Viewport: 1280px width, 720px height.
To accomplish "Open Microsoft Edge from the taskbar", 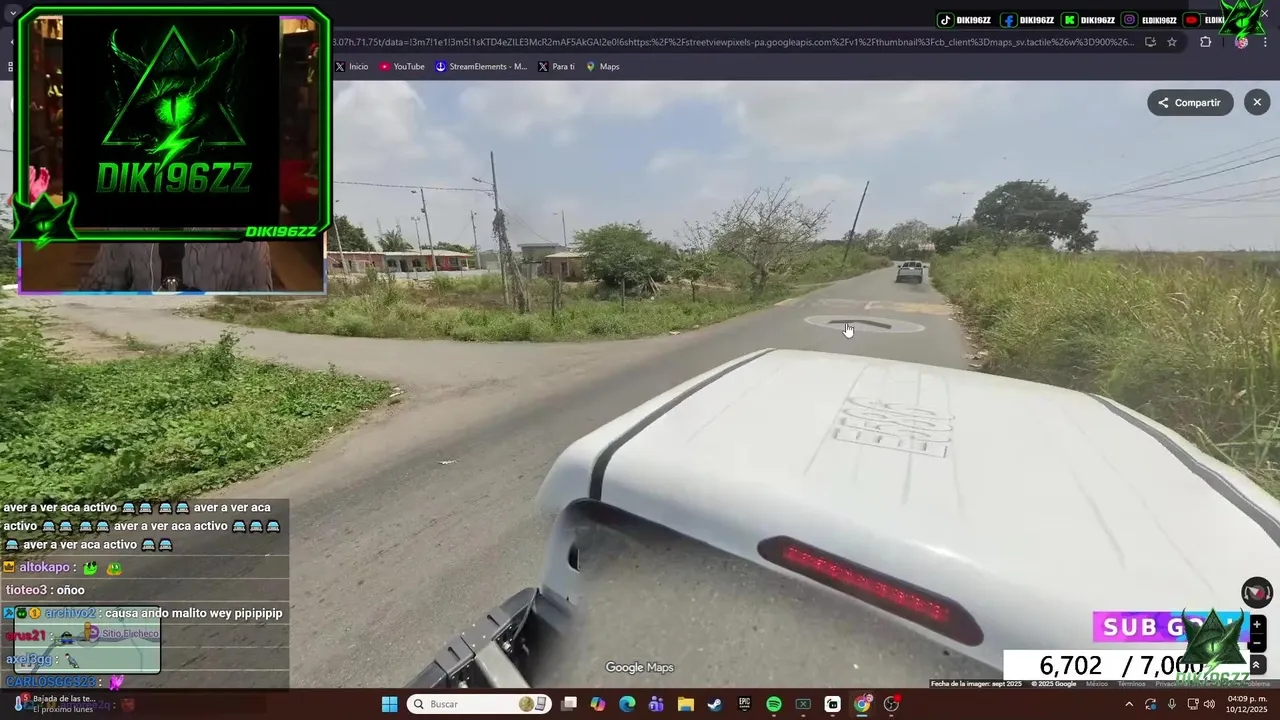I will [x=627, y=704].
